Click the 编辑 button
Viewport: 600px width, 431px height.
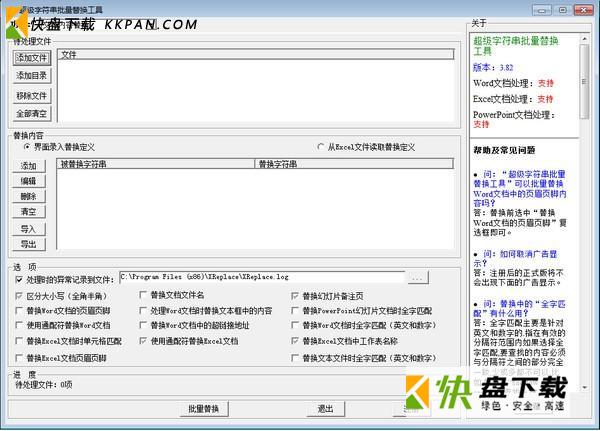point(29,181)
